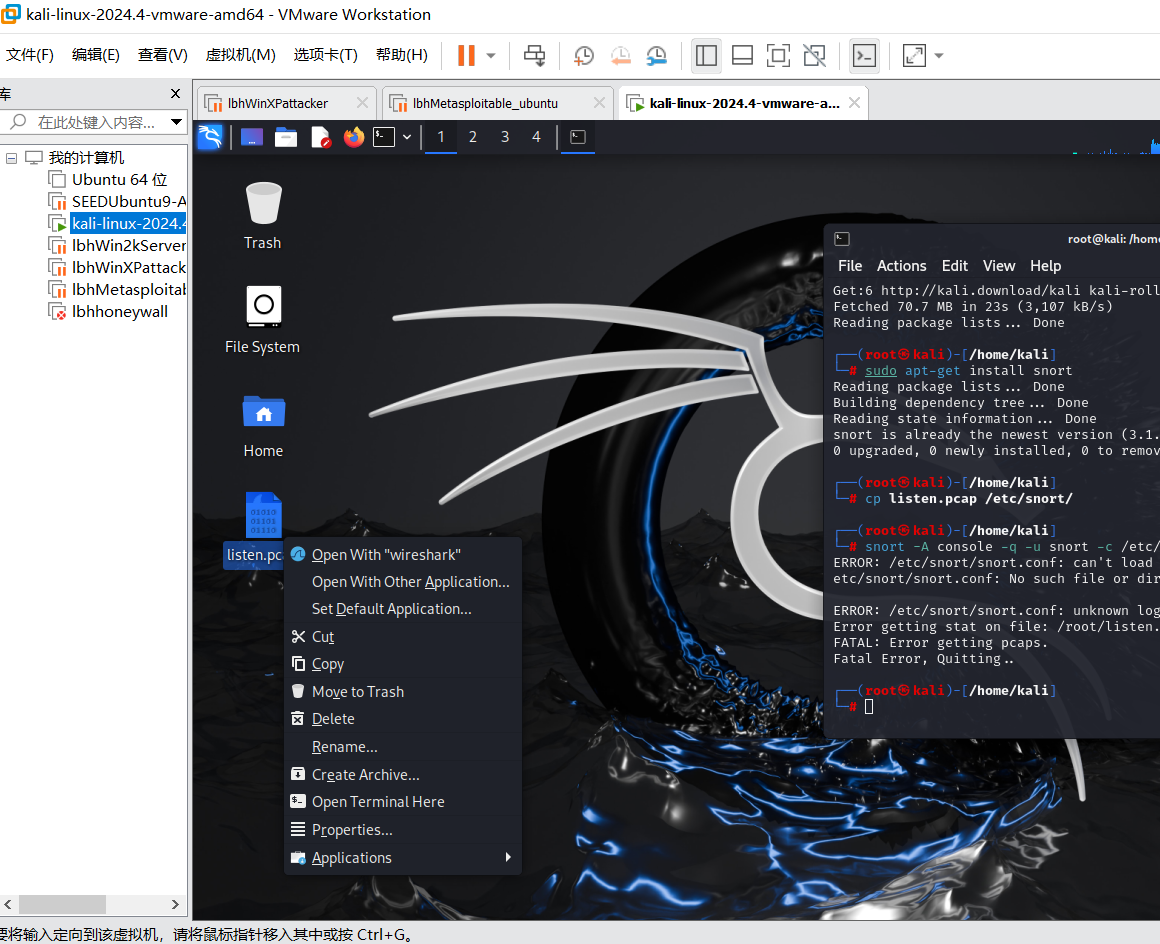Switch to workspace 4

(x=536, y=137)
